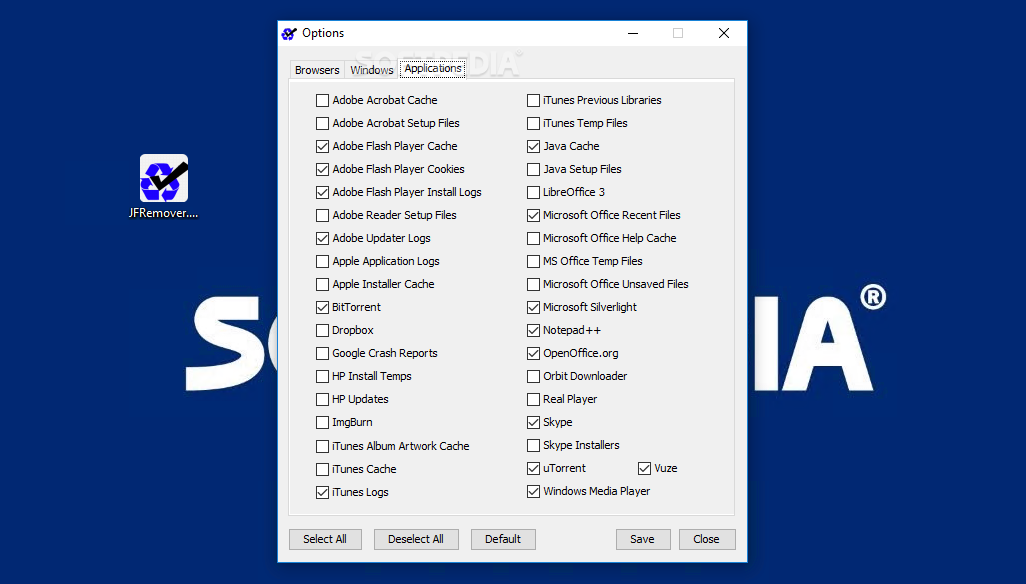Check the Skype Installers option
Image resolution: width=1026 pixels, height=584 pixels.
(x=533, y=445)
